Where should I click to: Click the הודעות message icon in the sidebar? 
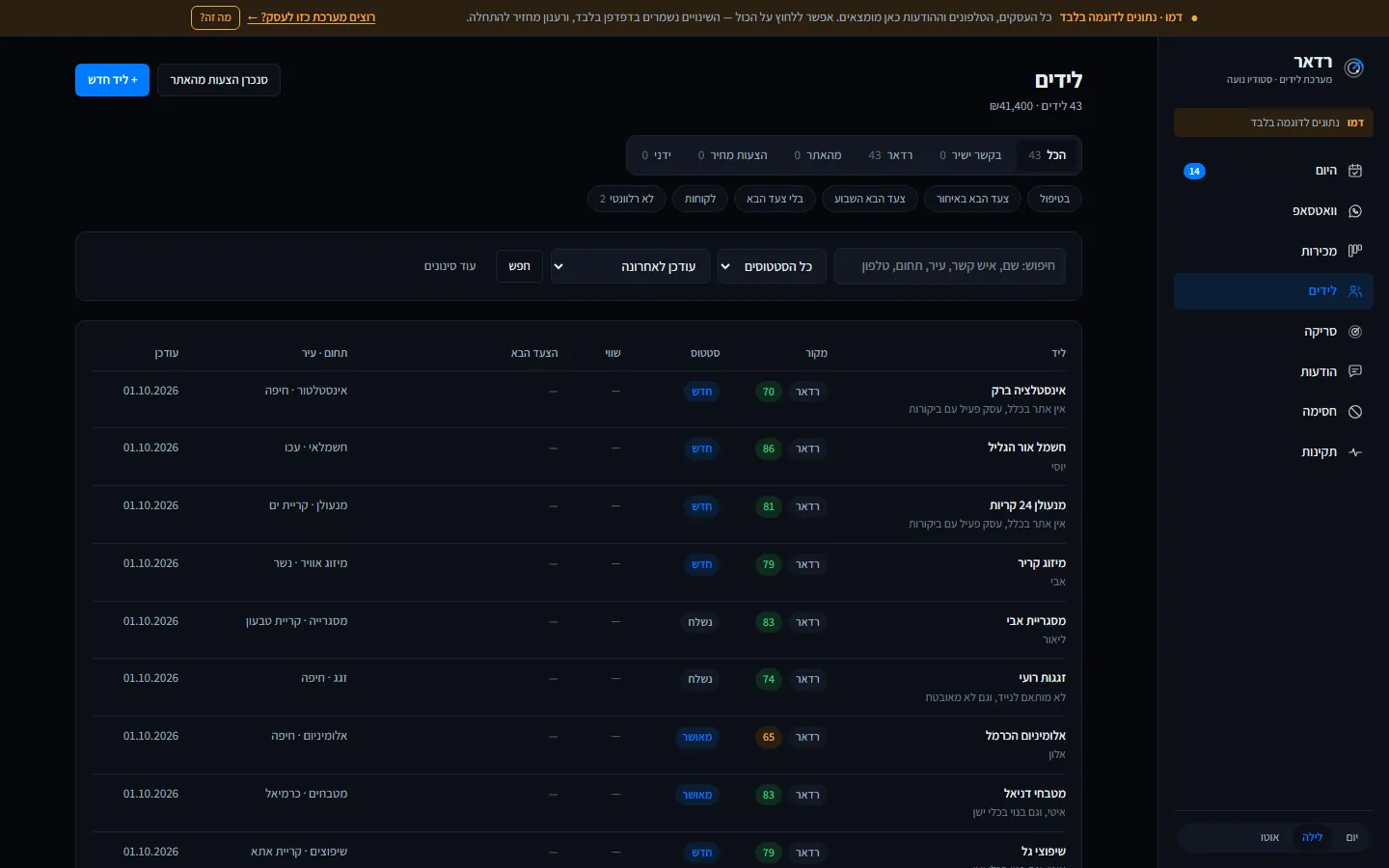click(x=1355, y=371)
